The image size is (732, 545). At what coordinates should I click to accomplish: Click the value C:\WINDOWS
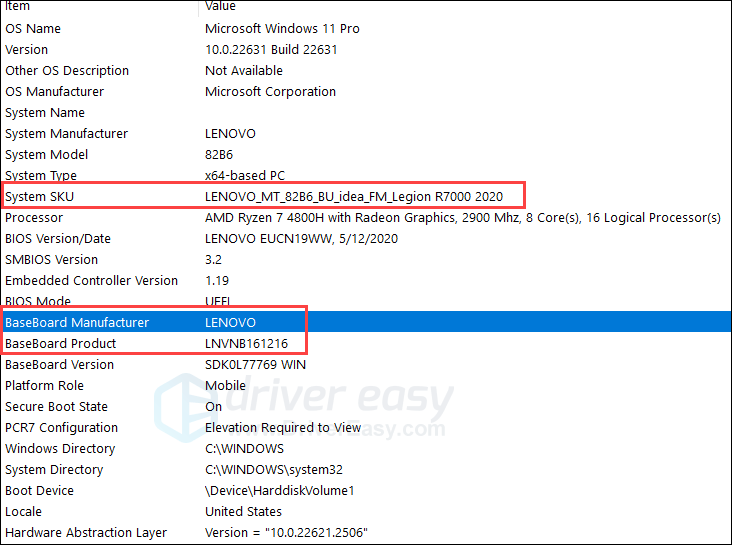(x=244, y=449)
